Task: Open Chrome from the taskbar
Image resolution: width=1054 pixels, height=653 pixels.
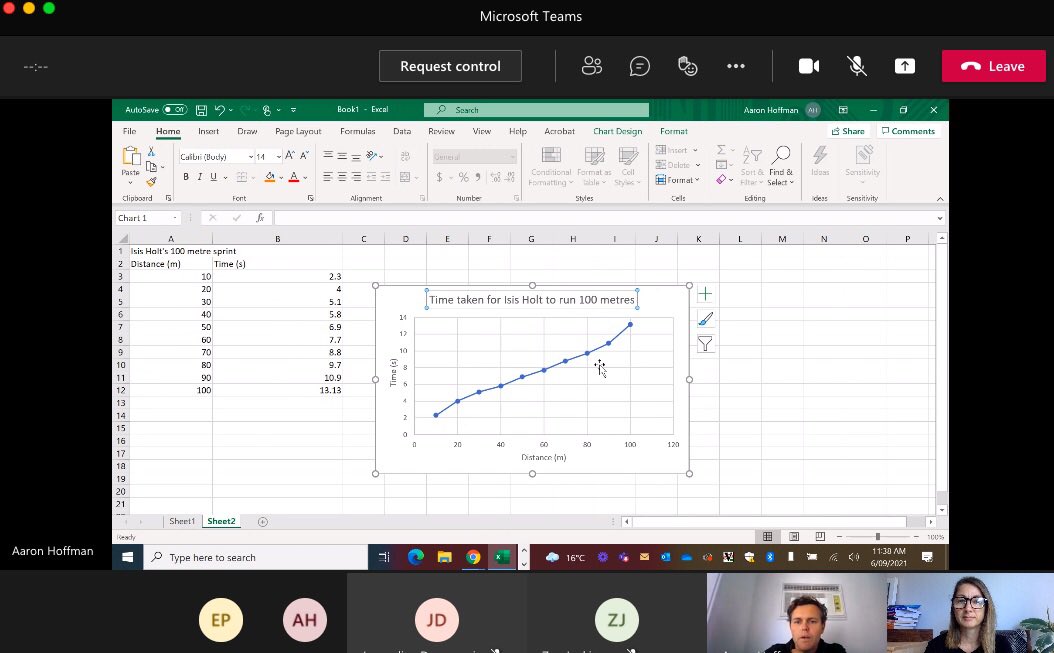Action: coord(473,557)
